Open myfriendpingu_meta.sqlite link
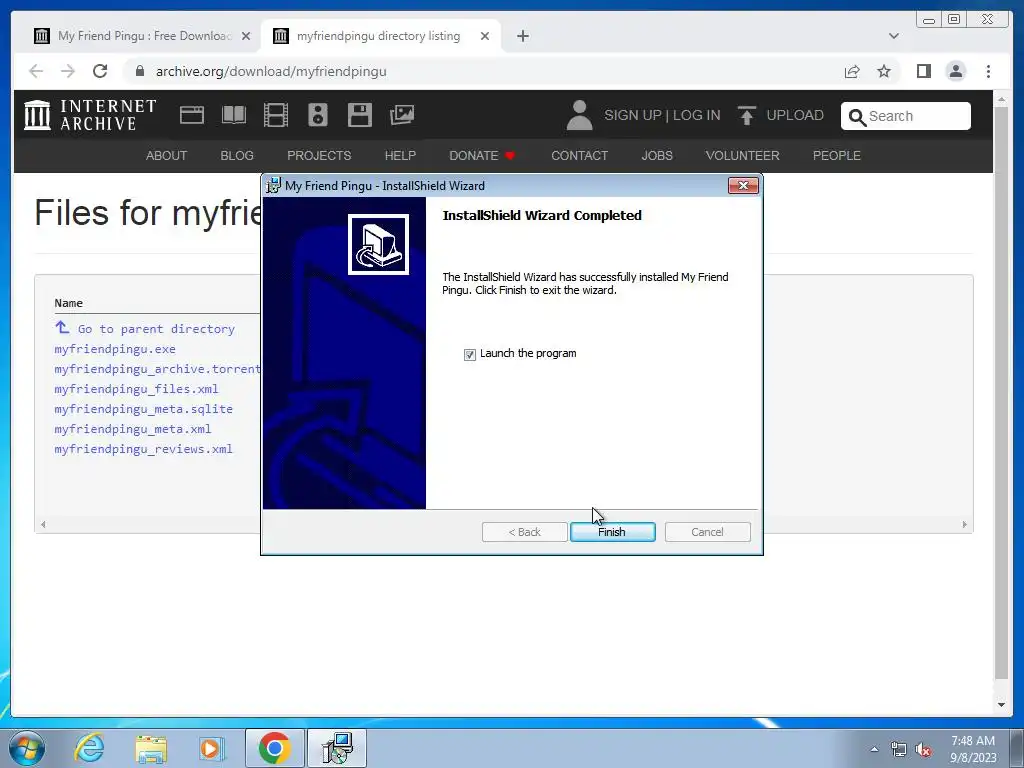The width and height of the screenshot is (1024, 768). (144, 409)
